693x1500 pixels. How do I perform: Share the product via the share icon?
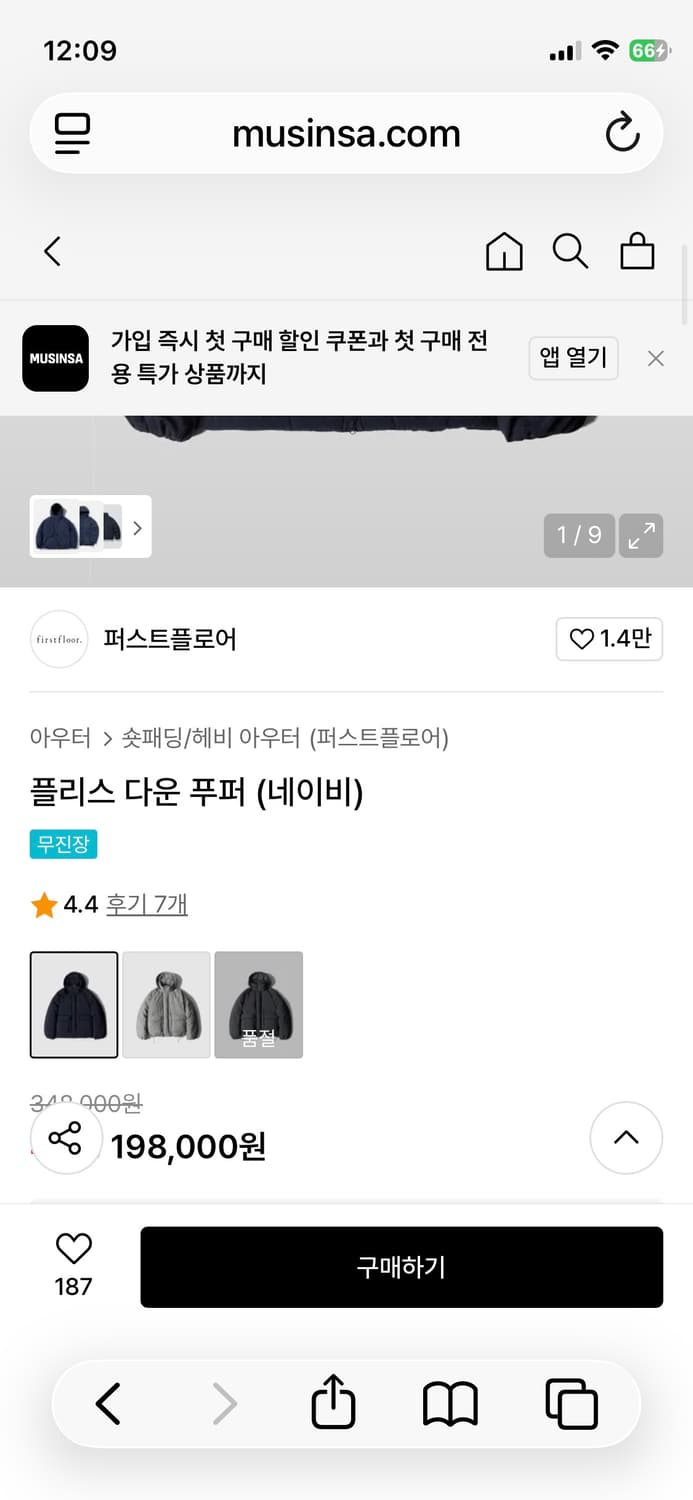point(66,1137)
